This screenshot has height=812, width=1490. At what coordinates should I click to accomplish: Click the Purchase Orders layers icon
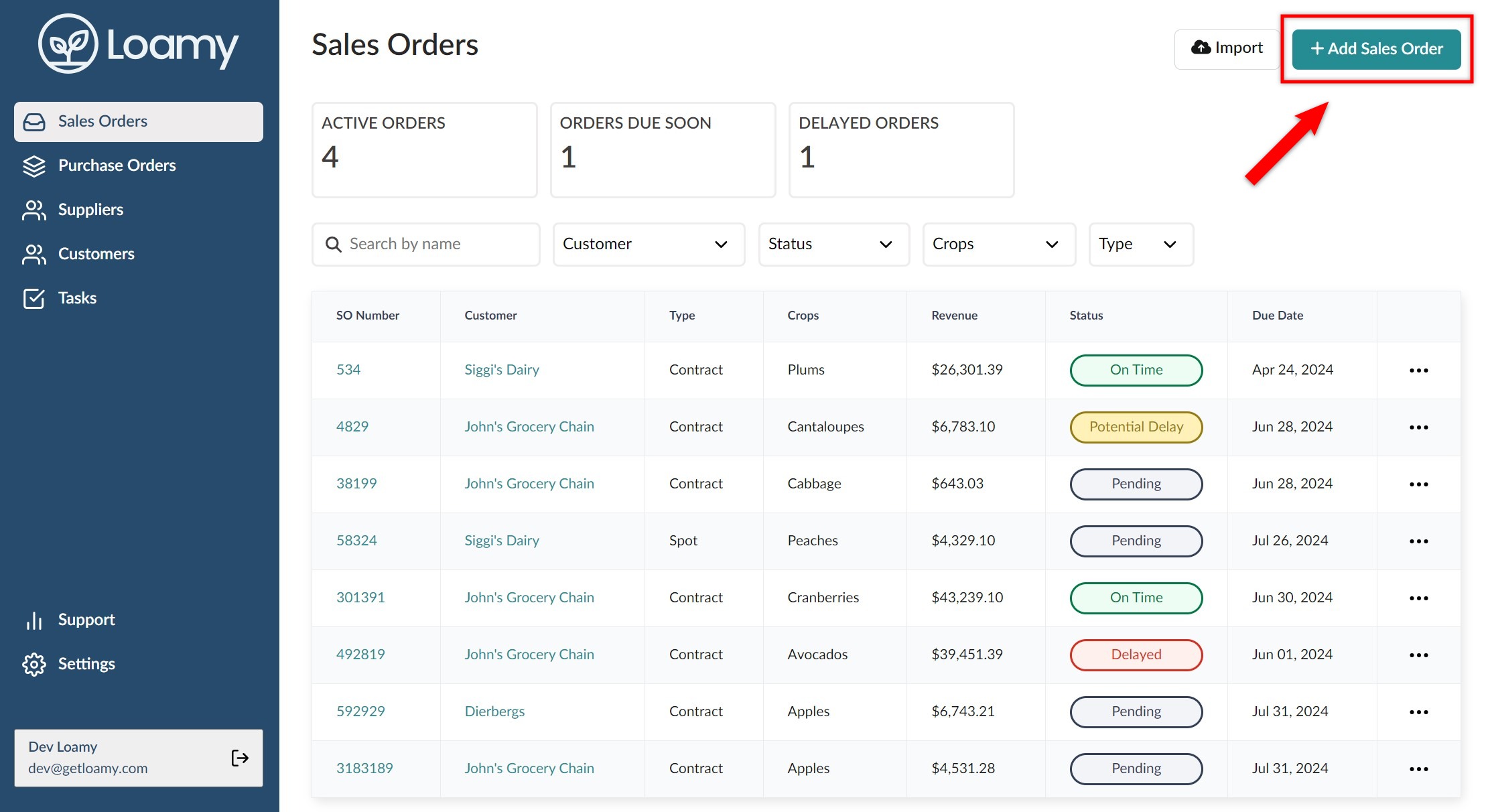[x=34, y=166]
